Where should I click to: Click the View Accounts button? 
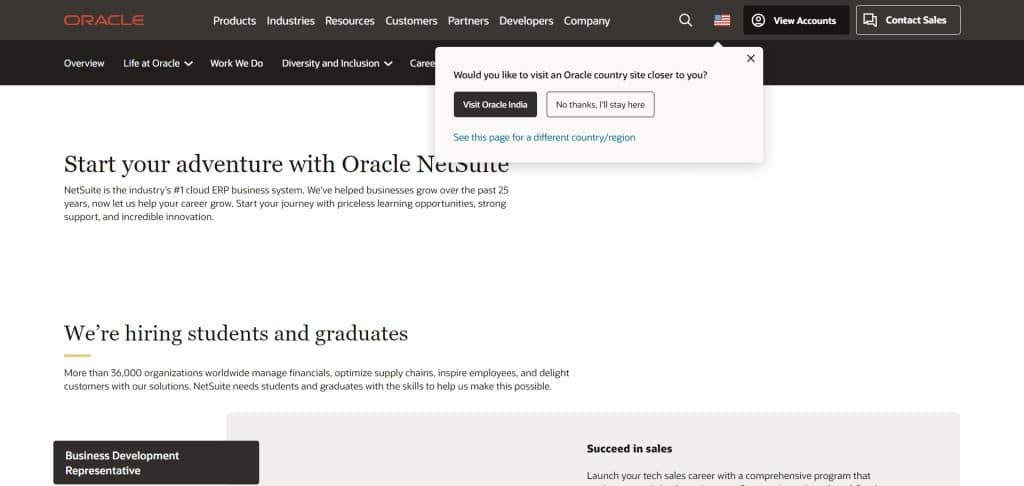[x=796, y=20]
